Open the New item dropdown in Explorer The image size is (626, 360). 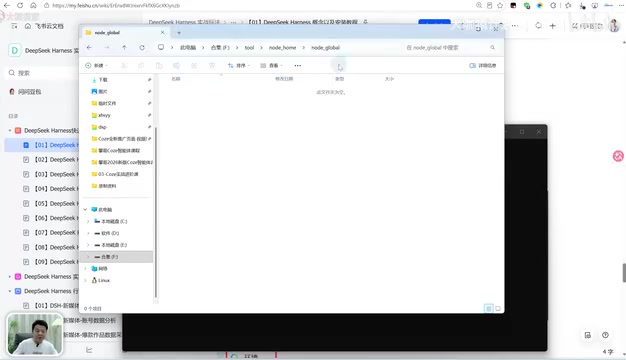tap(96, 65)
